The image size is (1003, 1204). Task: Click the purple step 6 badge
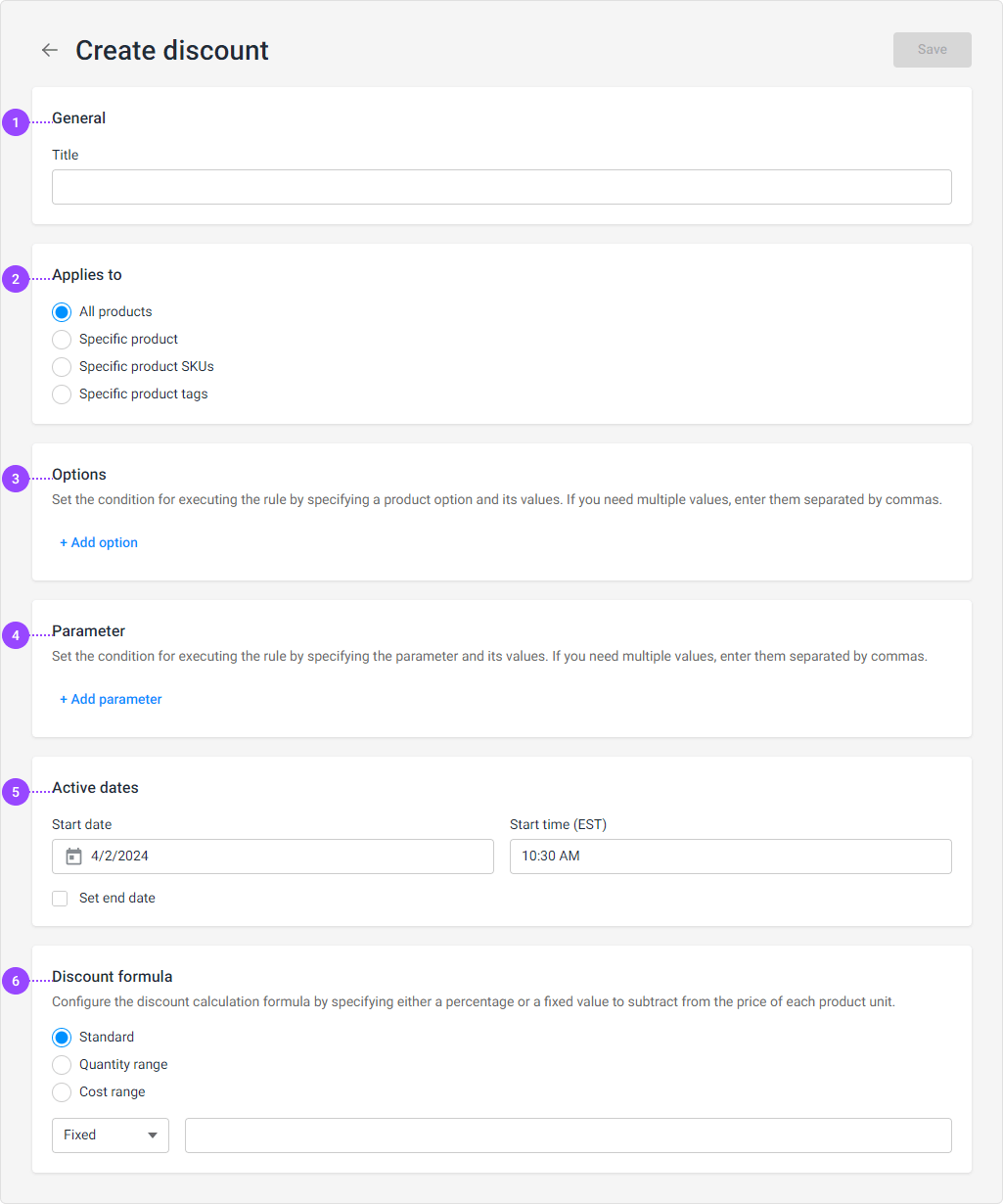(16, 981)
